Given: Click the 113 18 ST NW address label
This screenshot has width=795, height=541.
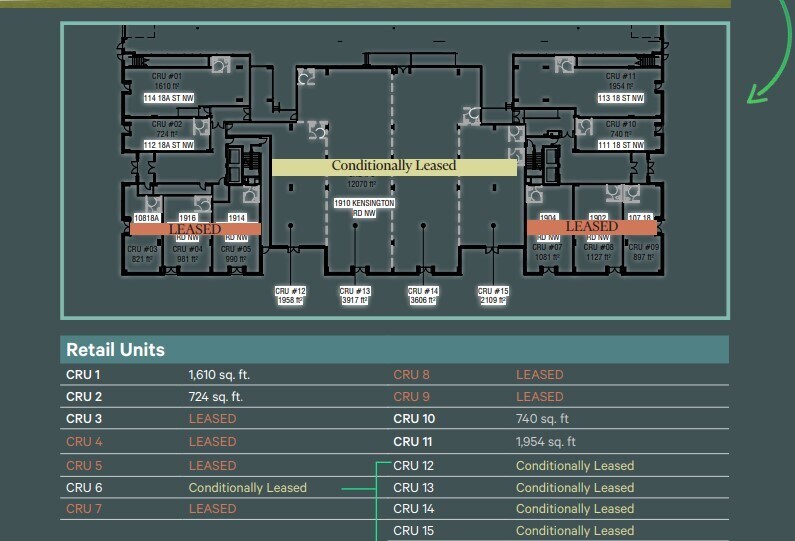Looking at the screenshot, I should tap(620, 99).
